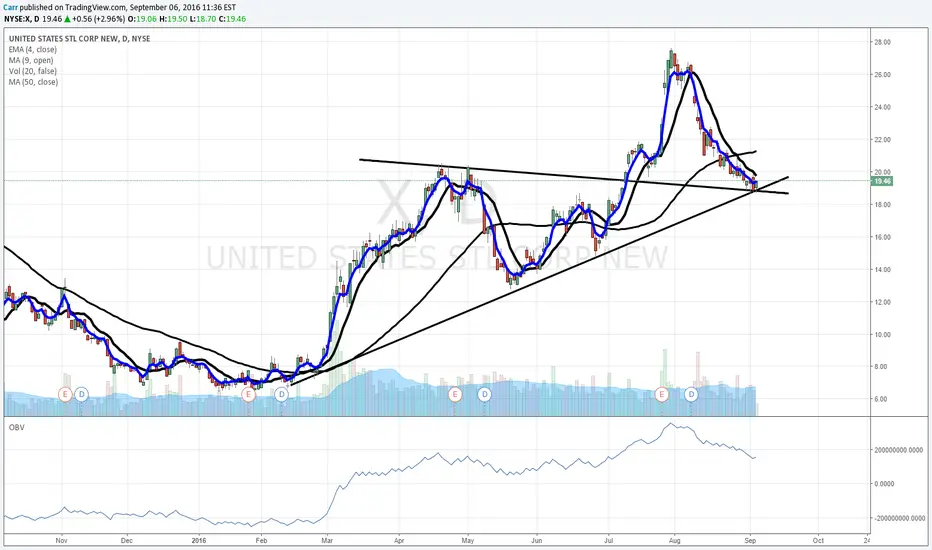Select the 24.00 price axis label
This screenshot has height=550, width=932.
pos(882,108)
